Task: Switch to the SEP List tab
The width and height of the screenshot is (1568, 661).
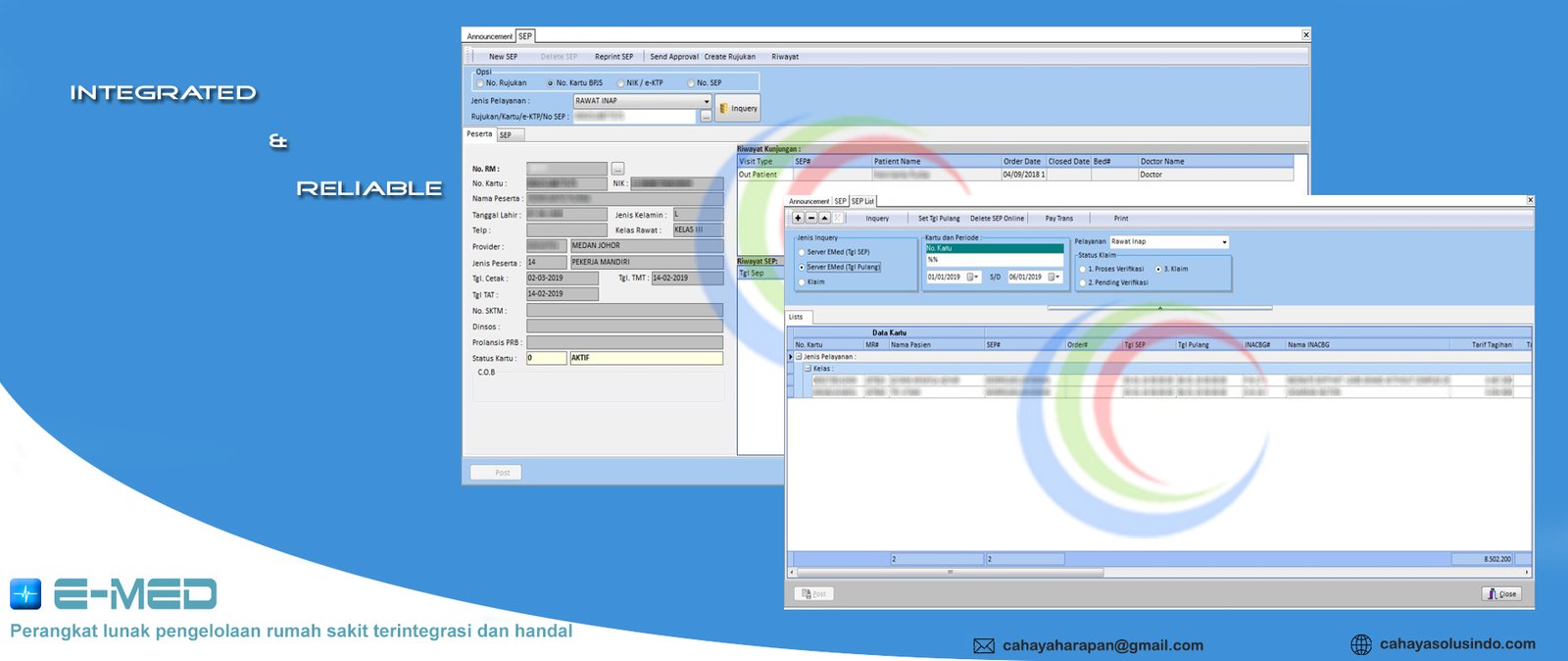Action: (862, 201)
